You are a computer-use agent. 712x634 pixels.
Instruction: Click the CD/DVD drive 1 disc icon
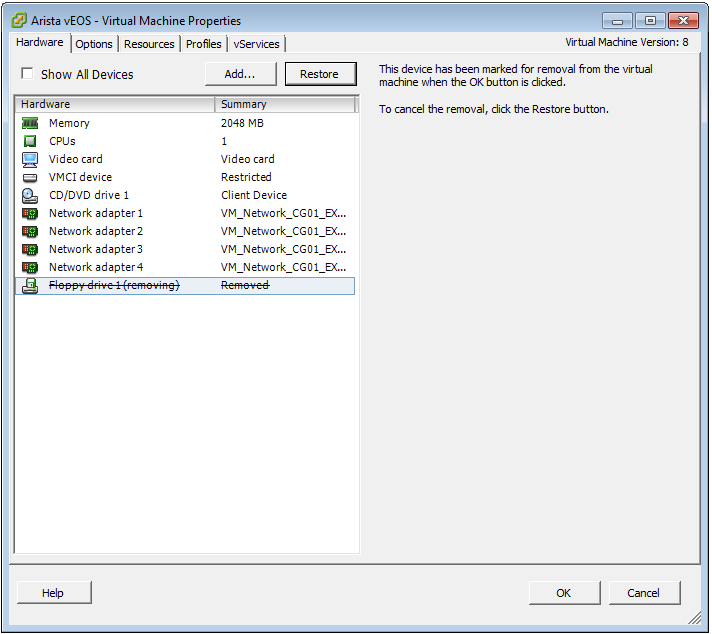(x=30, y=195)
